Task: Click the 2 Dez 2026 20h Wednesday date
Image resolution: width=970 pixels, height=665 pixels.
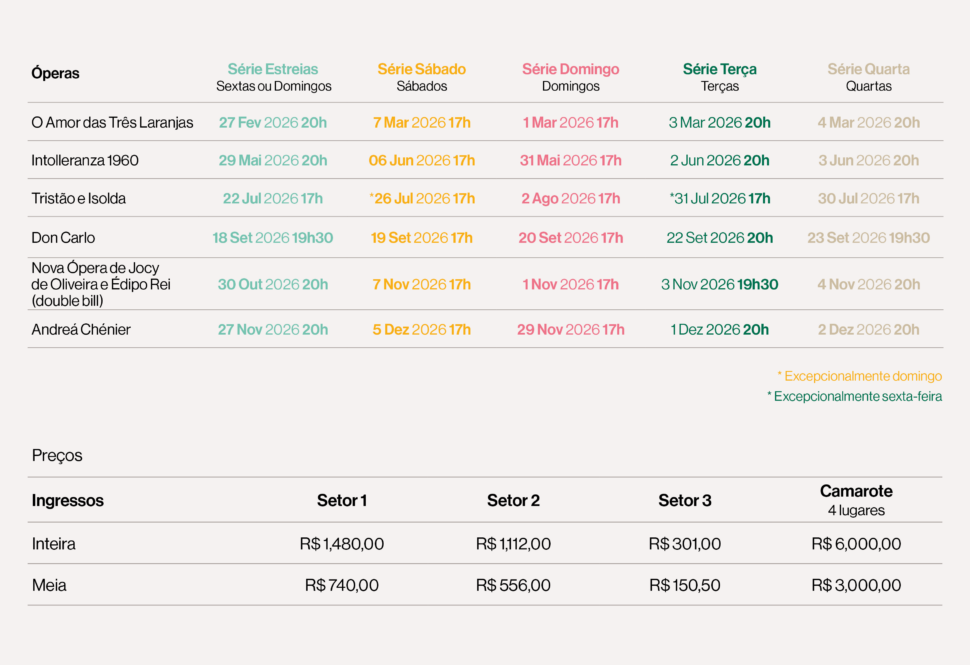Action: [x=868, y=329]
